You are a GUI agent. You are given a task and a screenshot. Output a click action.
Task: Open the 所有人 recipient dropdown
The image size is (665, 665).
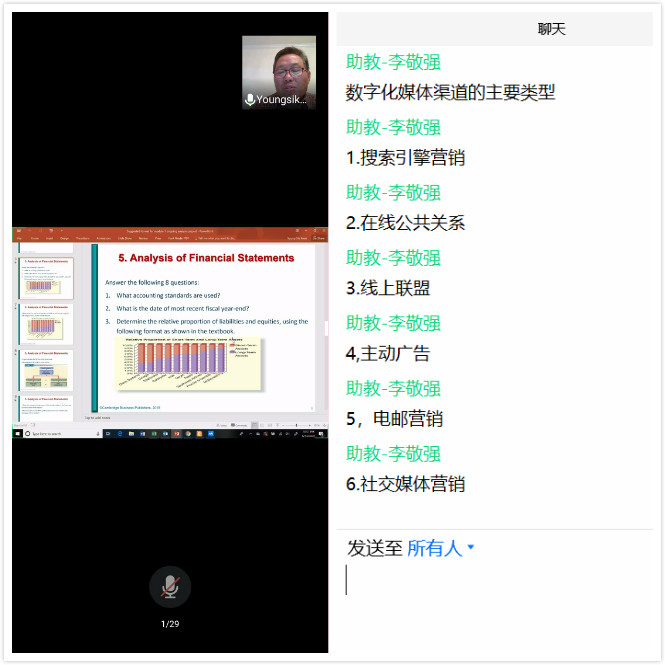(x=441, y=548)
